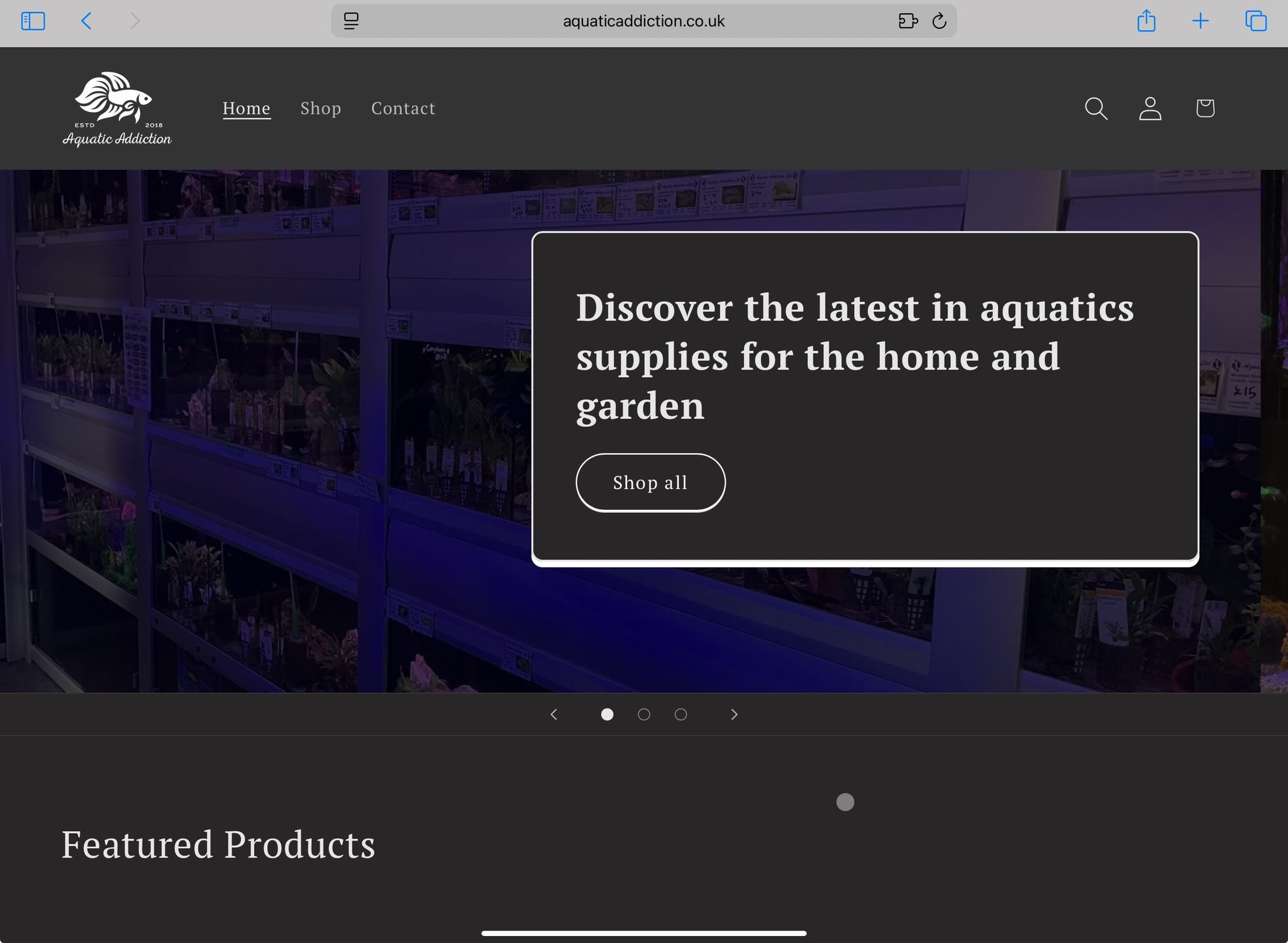Go to the previous slide with the left chevron
Screen dimensions: 1288x943
tap(553, 714)
